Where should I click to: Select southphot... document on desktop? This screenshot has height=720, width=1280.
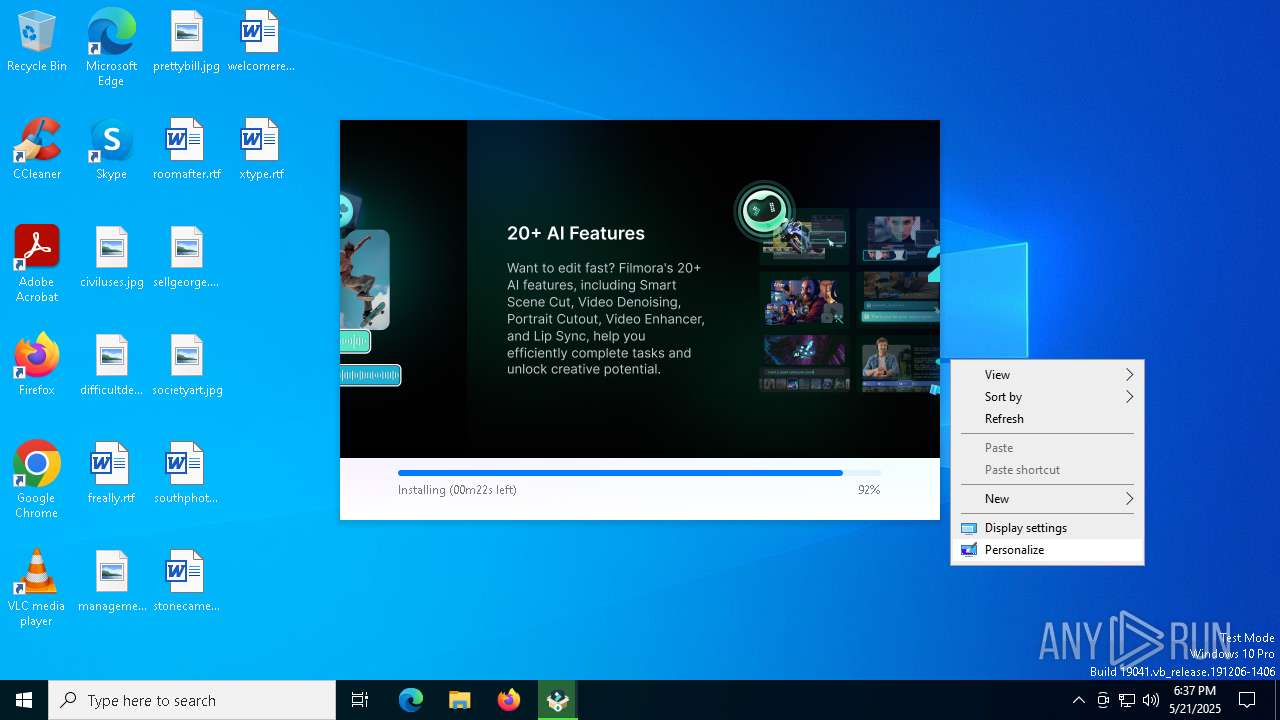click(x=186, y=473)
